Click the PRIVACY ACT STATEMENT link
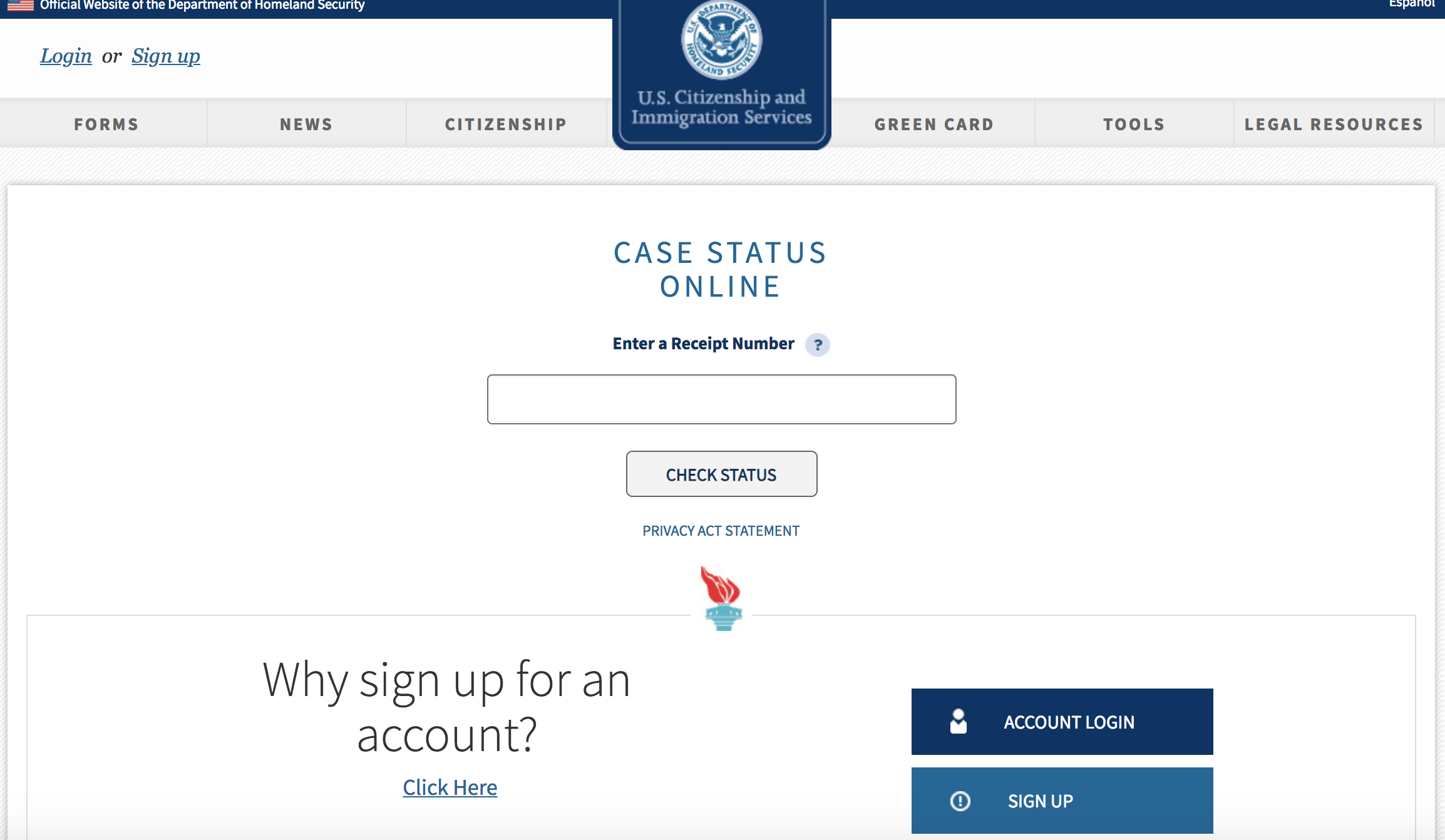This screenshot has height=840, width=1445. point(720,531)
